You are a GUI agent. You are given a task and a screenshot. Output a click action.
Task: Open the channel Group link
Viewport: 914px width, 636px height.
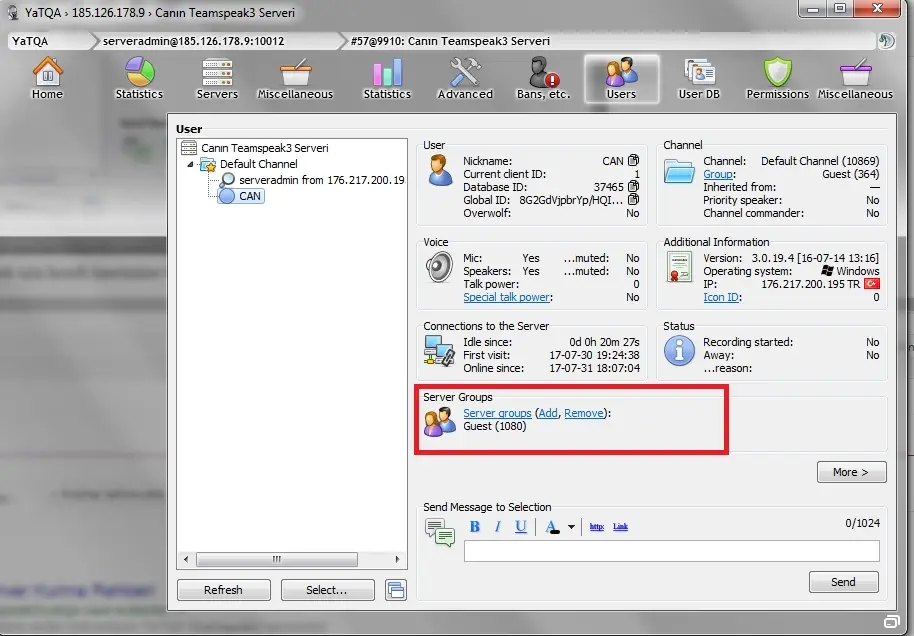pos(718,174)
